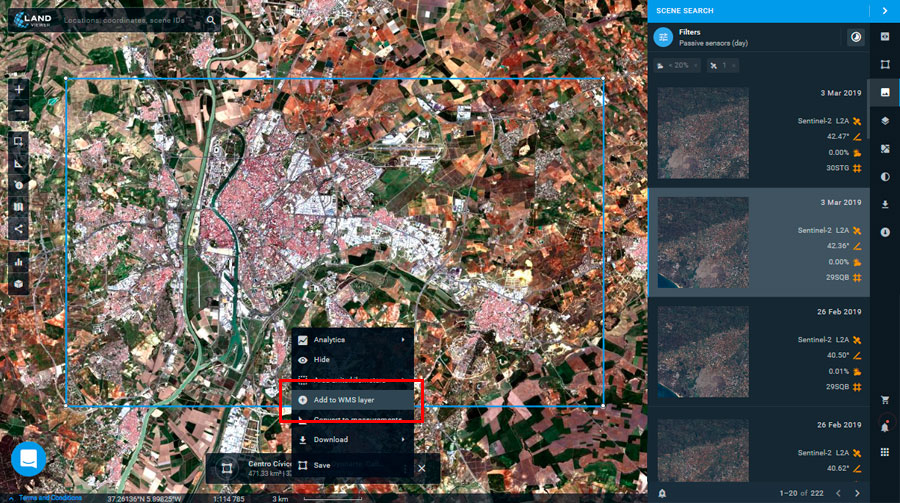Open the layers stack tab in sidebar
The height and width of the screenshot is (503, 900).
(x=885, y=121)
